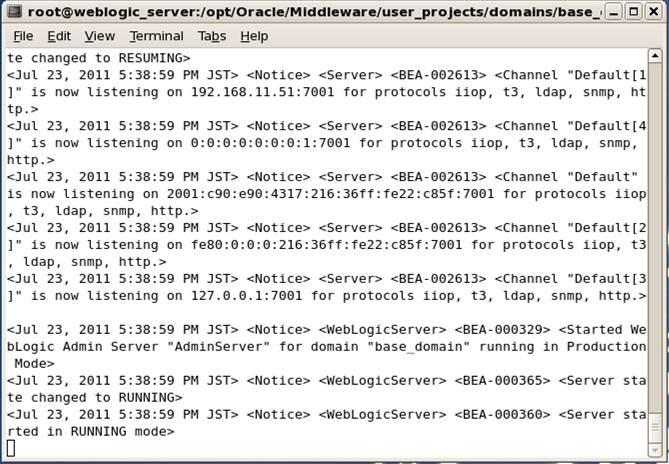
Task: Click the vertical scrollbar thumb
Action: pyautogui.click(x=654, y=426)
